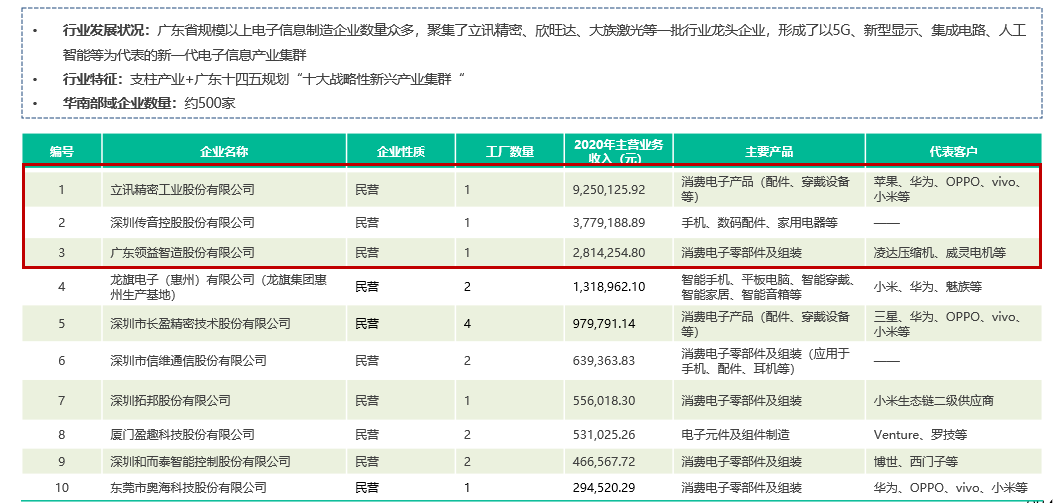This screenshot has height=503, width=1059.
Task: Click the Venture、罗技等 customer cell
Action: click(920, 435)
